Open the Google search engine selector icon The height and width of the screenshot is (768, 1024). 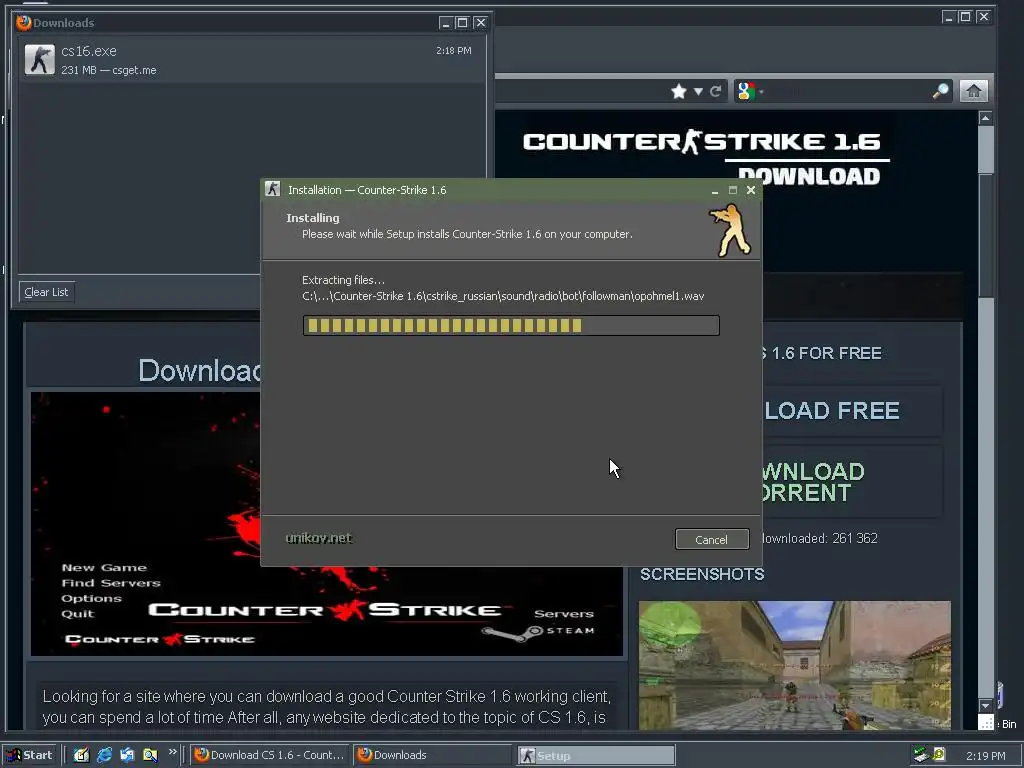[746, 91]
